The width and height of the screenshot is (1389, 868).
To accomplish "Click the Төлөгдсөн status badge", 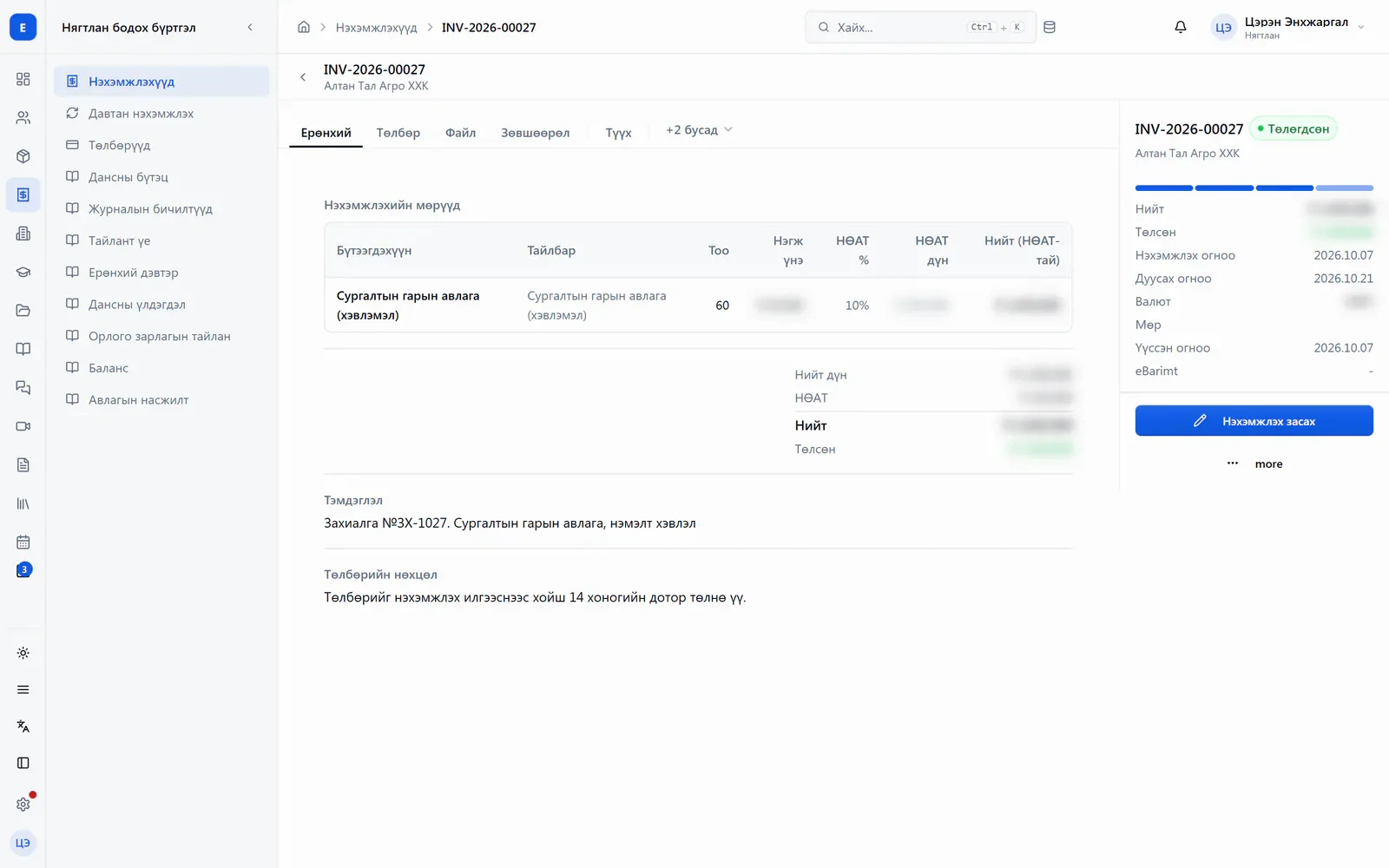I will pos(1294,128).
